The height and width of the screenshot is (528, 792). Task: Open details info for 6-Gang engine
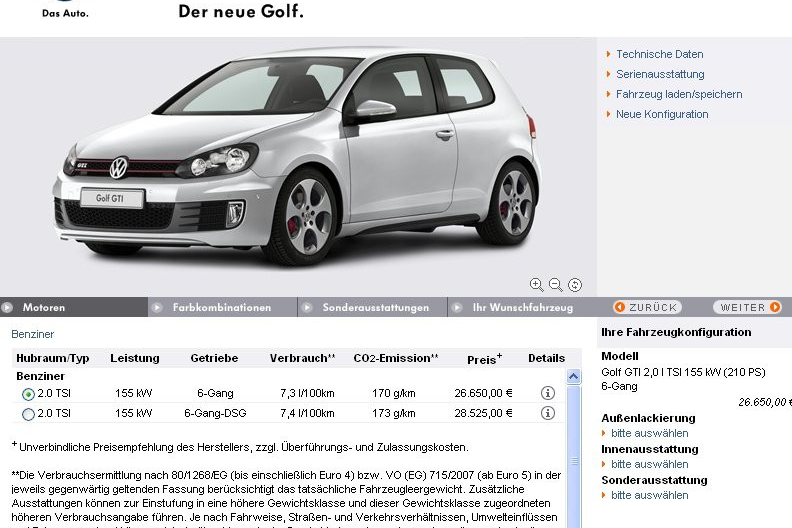point(547,394)
